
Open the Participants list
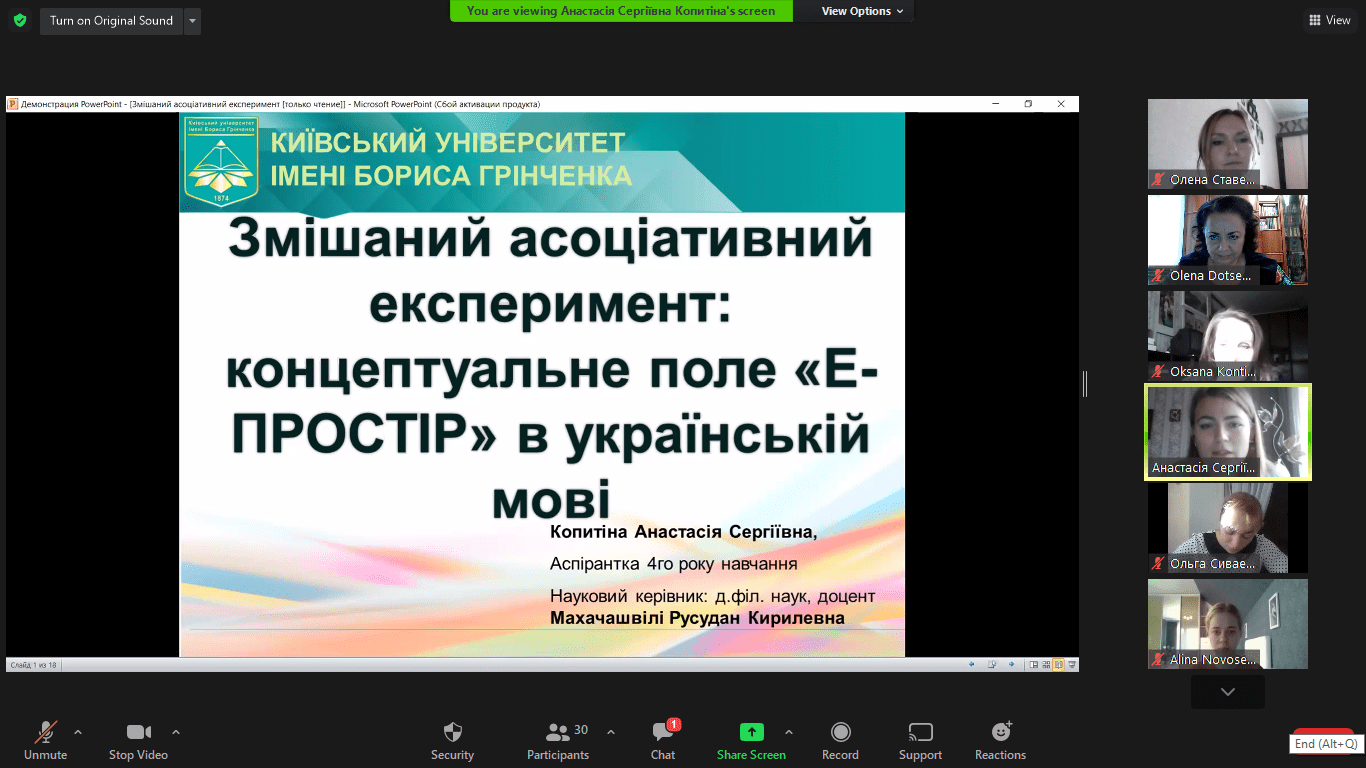tap(558, 740)
